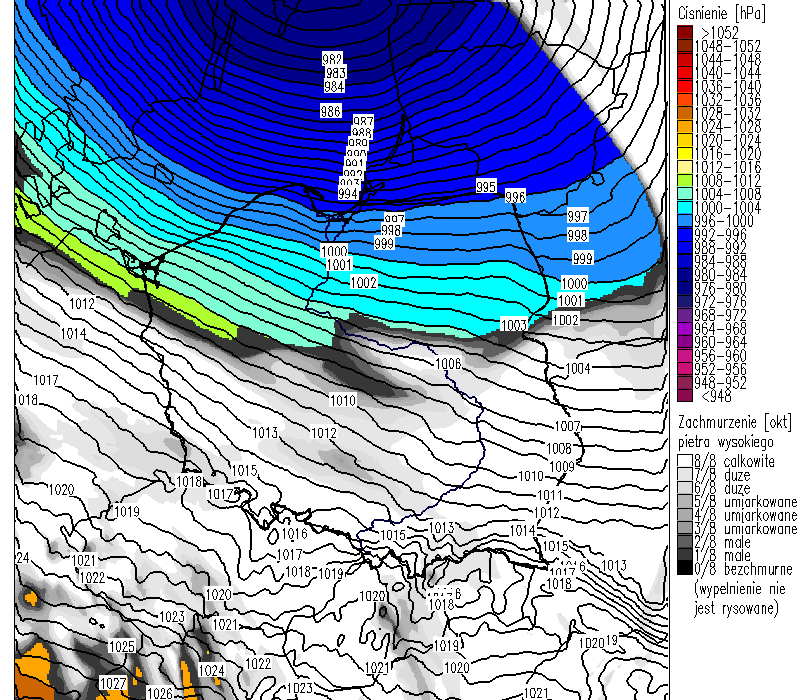Click the 1006 isobar label
800x700 pixels.
click(448, 364)
